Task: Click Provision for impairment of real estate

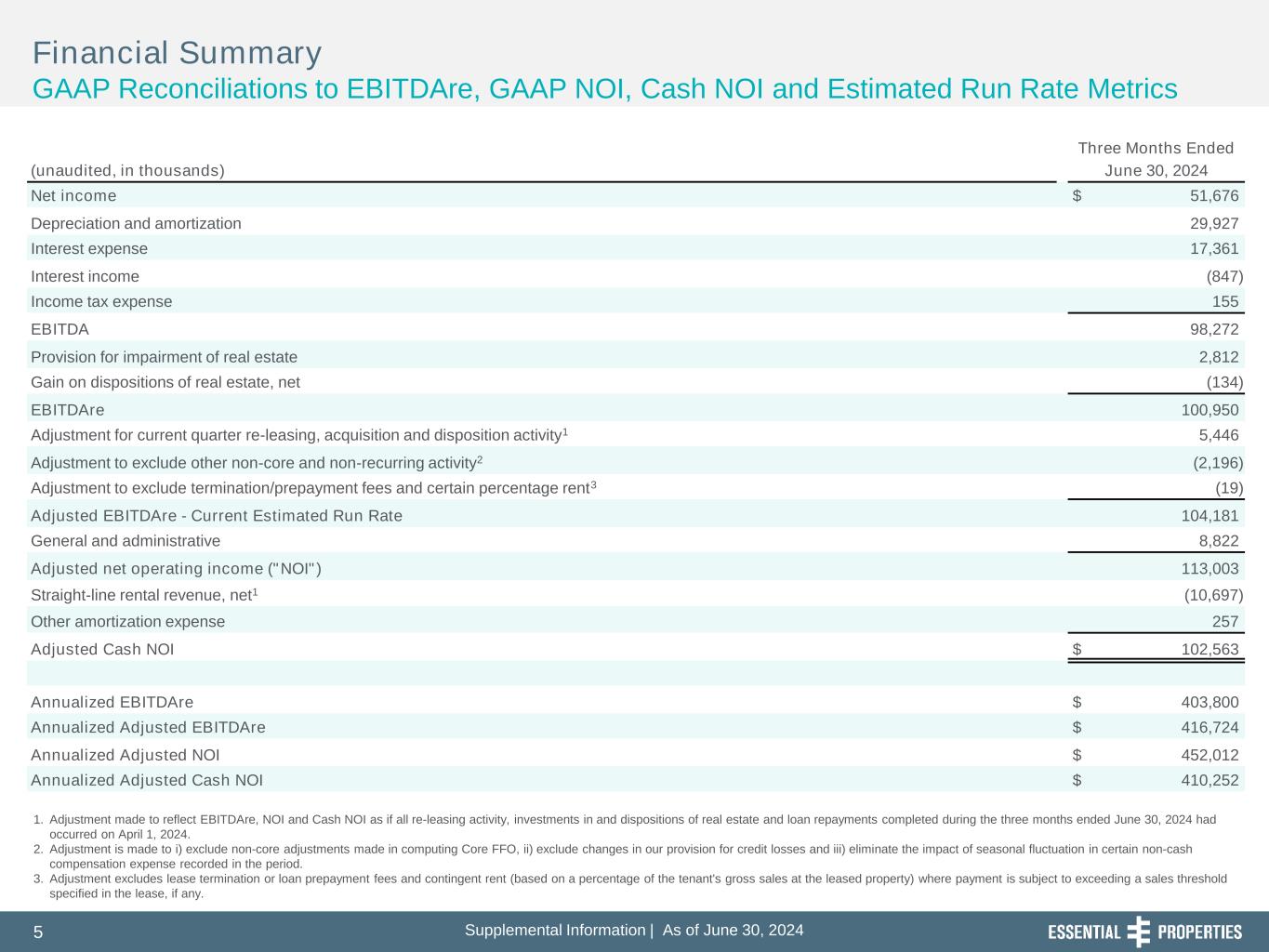Action: [164, 357]
